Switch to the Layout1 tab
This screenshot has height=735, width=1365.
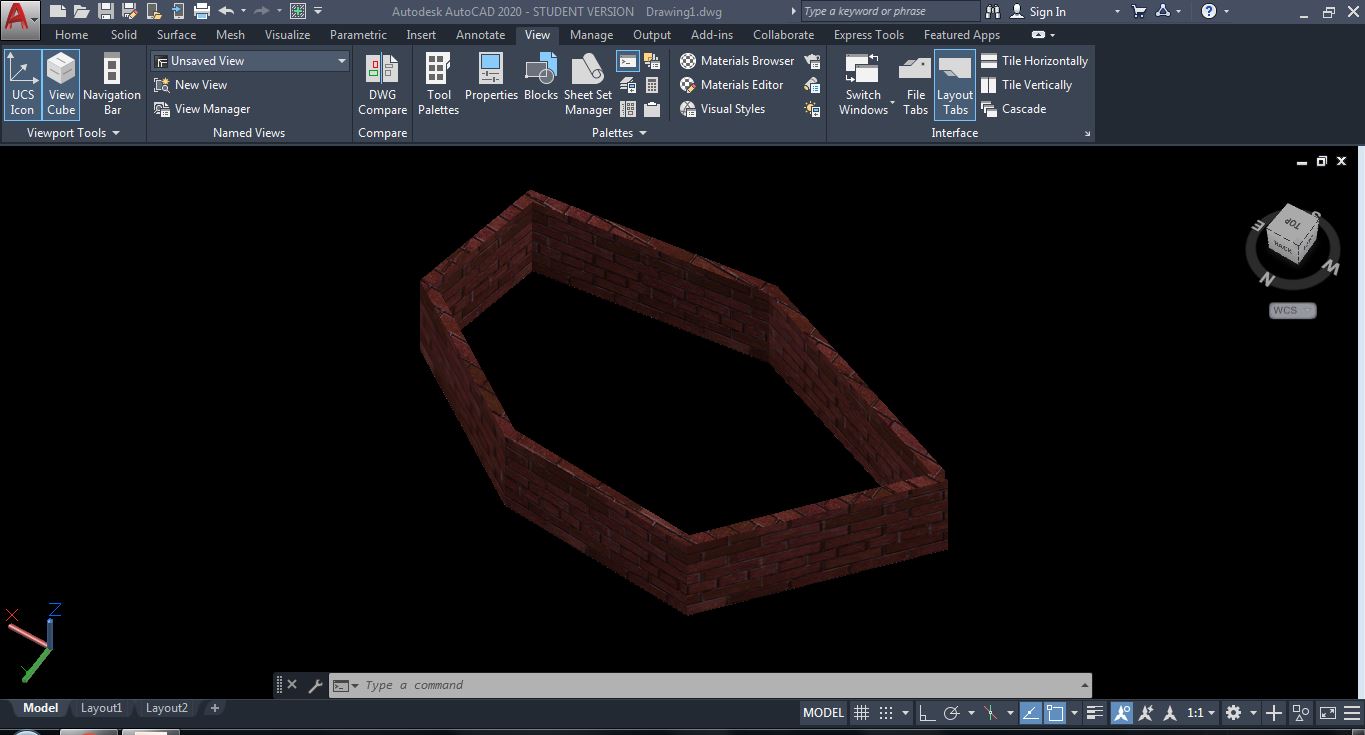pyautogui.click(x=101, y=708)
